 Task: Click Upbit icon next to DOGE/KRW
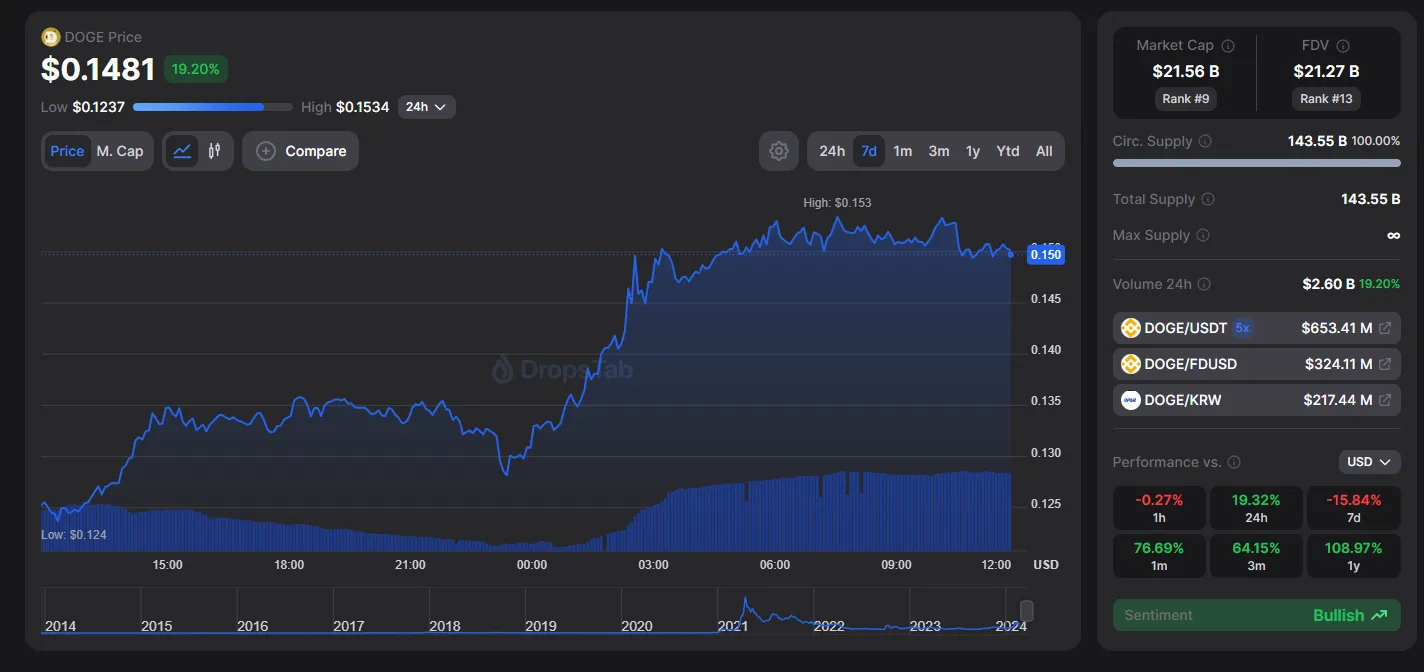point(1131,400)
